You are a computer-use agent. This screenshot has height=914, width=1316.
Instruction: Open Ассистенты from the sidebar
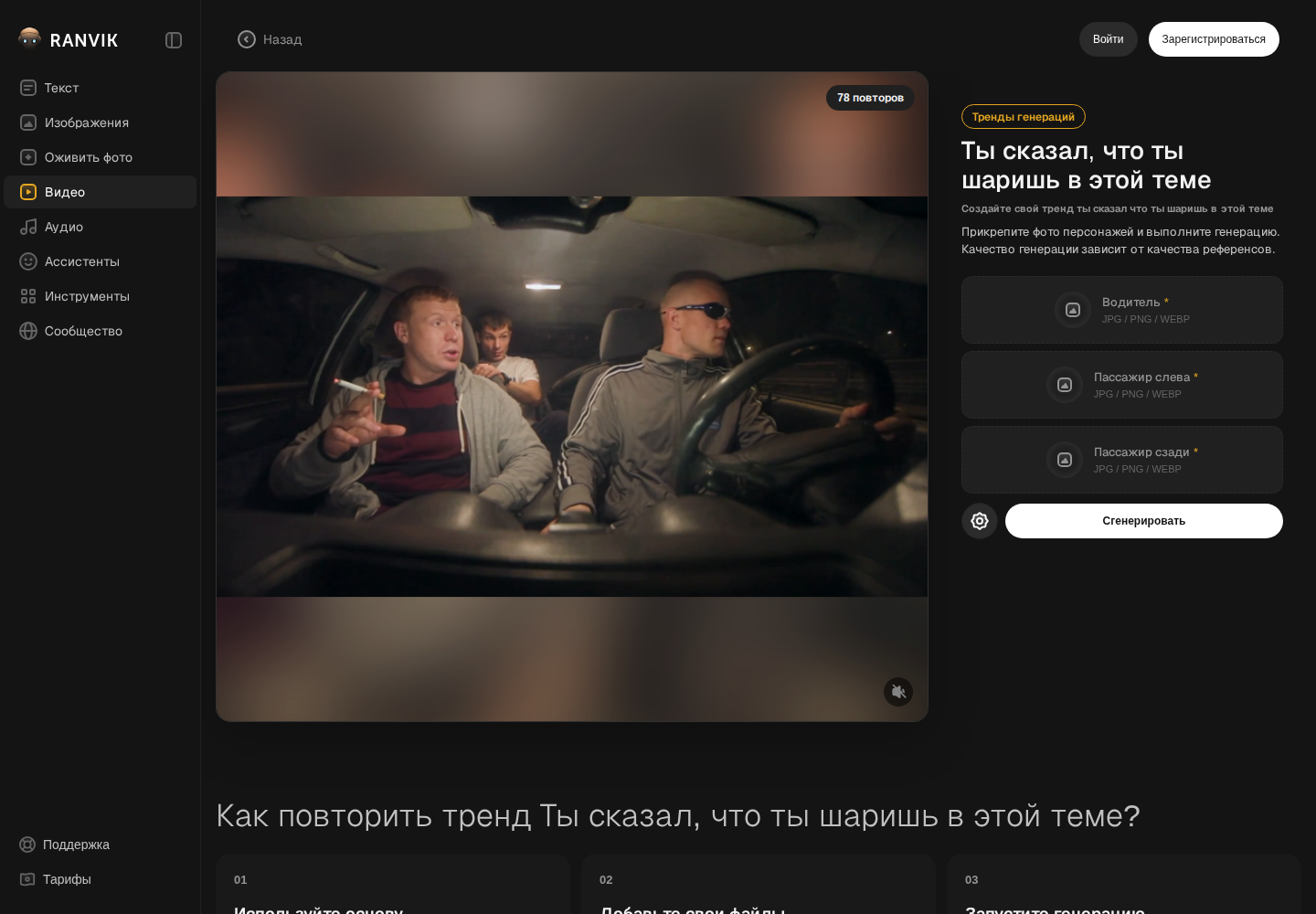[x=100, y=261]
